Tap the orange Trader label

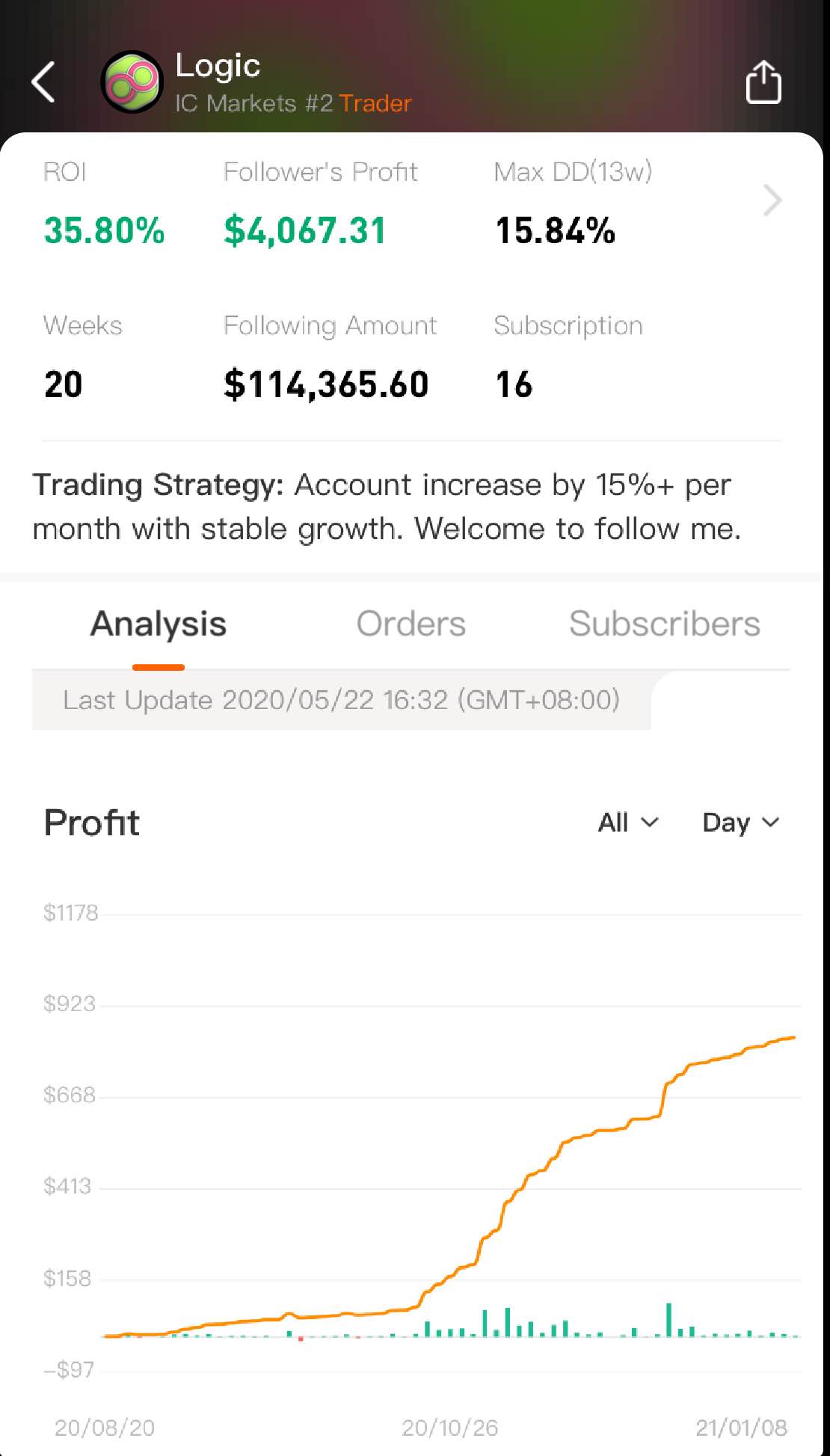pyautogui.click(x=375, y=103)
